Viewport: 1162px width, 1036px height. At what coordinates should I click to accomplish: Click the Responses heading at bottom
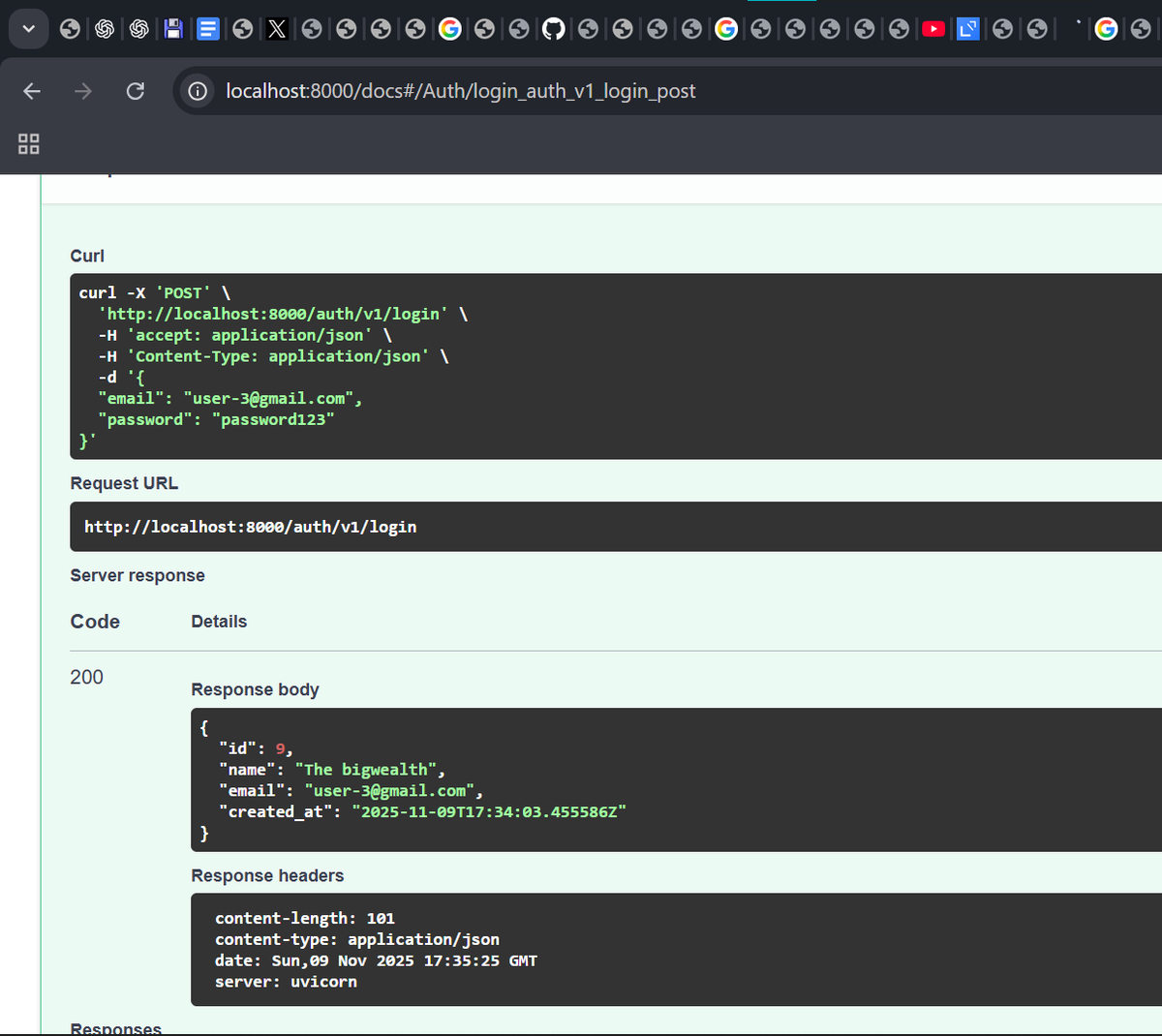(116, 1027)
